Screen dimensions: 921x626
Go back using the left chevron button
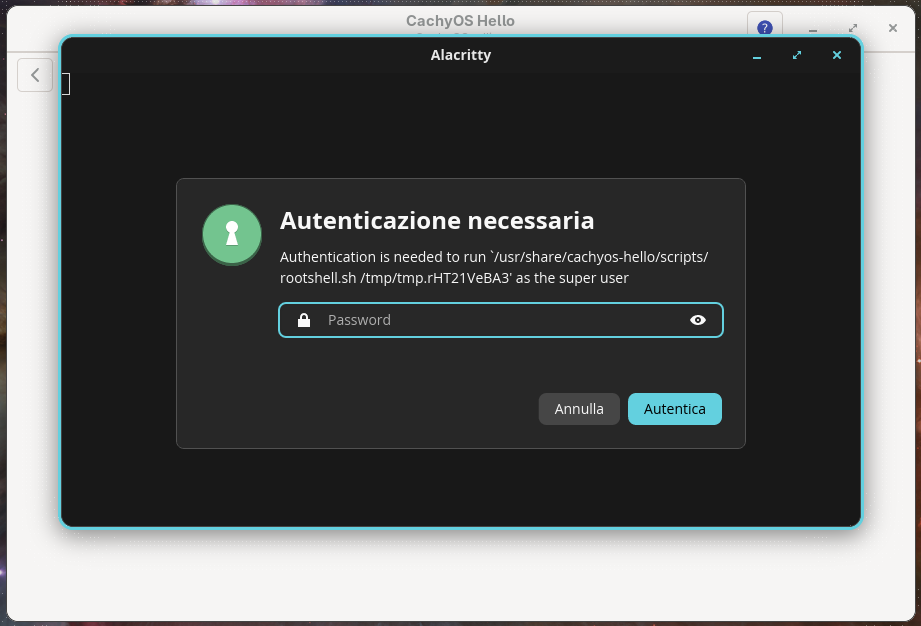pyautogui.click(x=35, y=75)
